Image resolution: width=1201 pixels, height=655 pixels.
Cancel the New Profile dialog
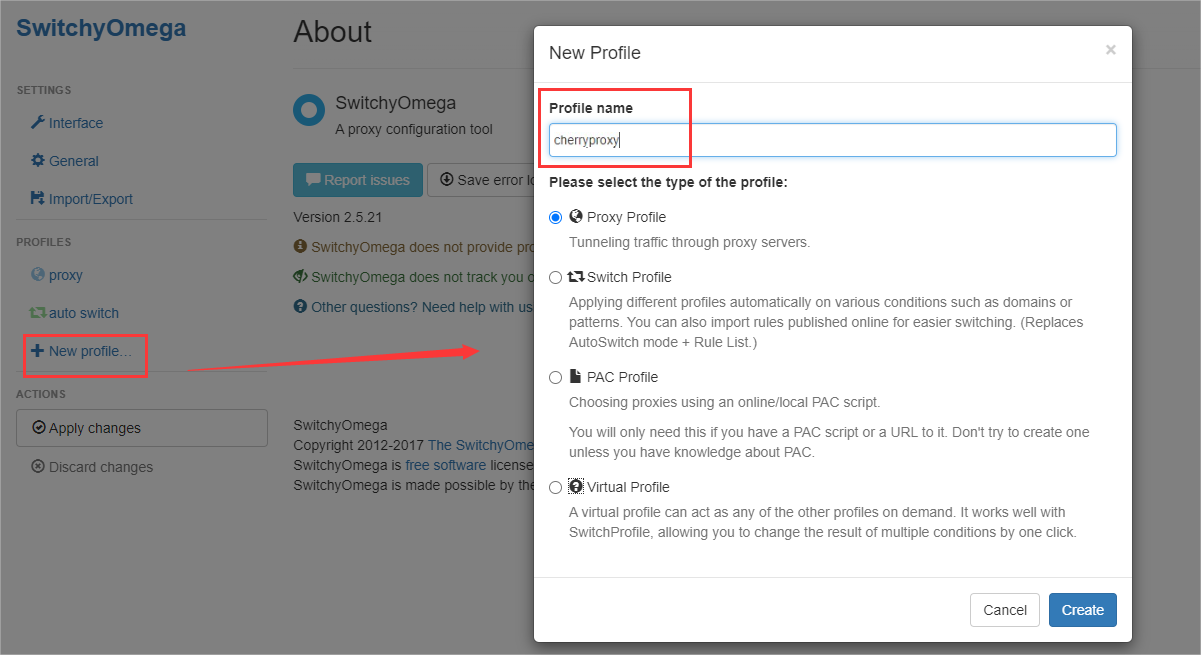pyautogui.click(x=1005, y=610)
